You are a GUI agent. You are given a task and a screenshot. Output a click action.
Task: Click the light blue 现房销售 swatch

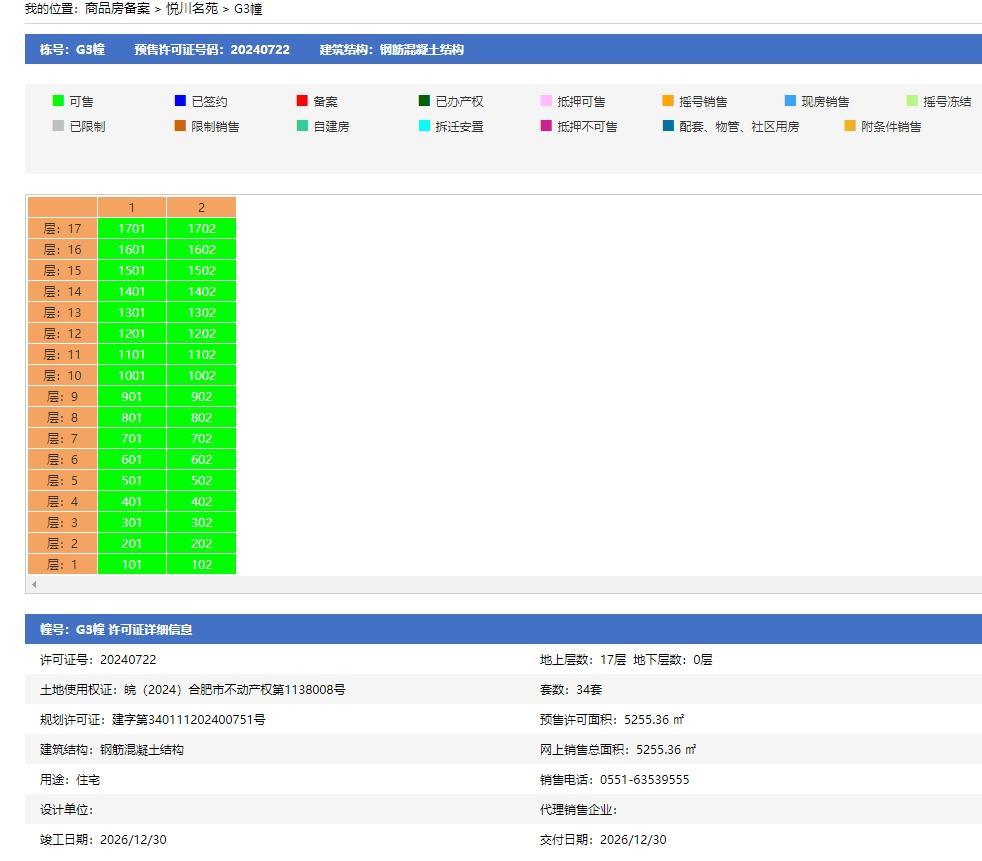pos(790,101)
